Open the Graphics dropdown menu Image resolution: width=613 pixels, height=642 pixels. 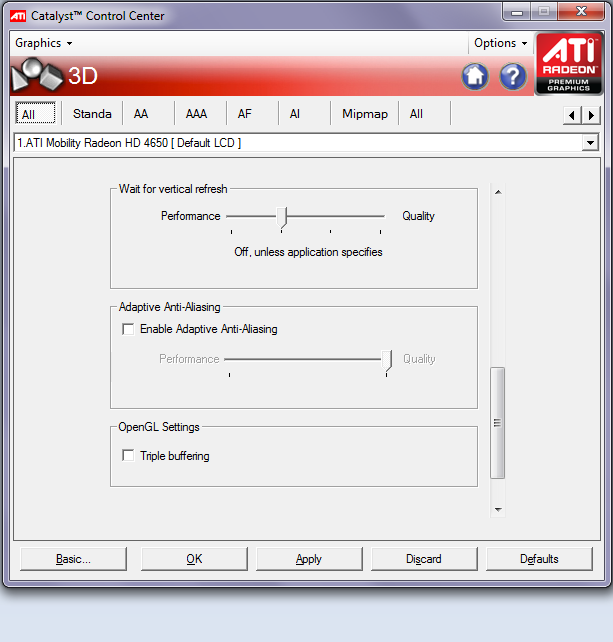pyautogui.click(x=43, y=43)
